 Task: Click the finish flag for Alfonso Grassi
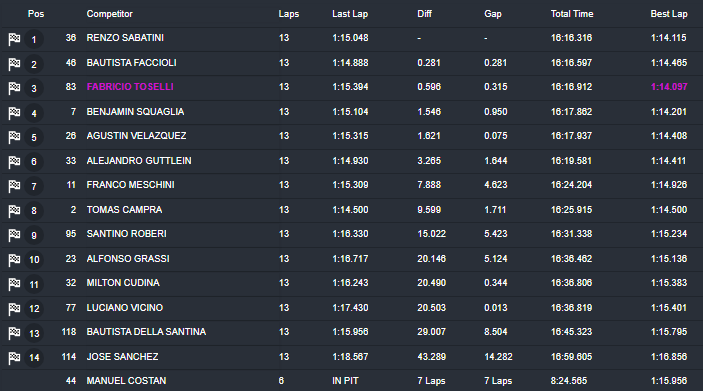[x=14, y=260]
